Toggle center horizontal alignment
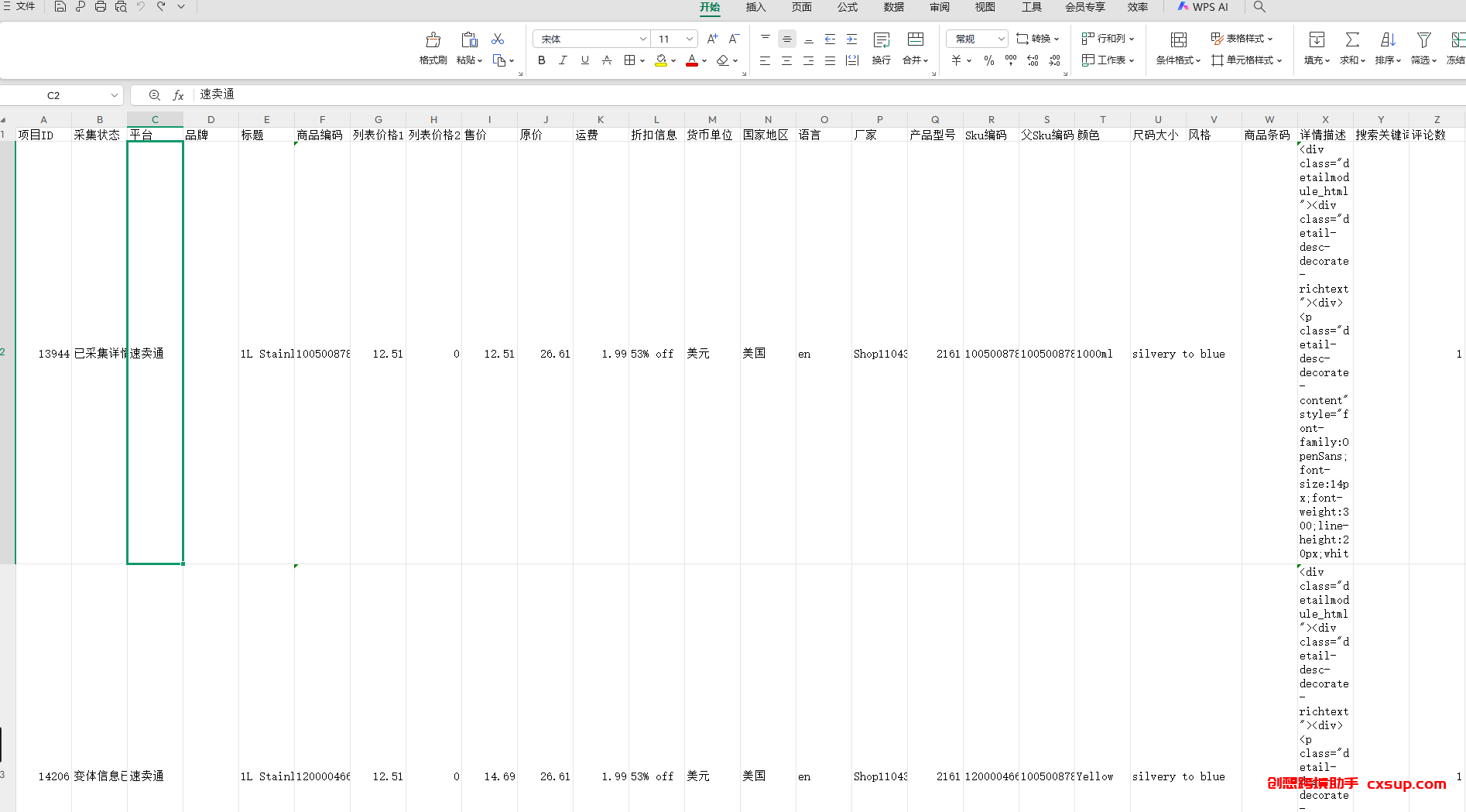The height and width of the screenshot is (812, 1466). tap(786, 60)
